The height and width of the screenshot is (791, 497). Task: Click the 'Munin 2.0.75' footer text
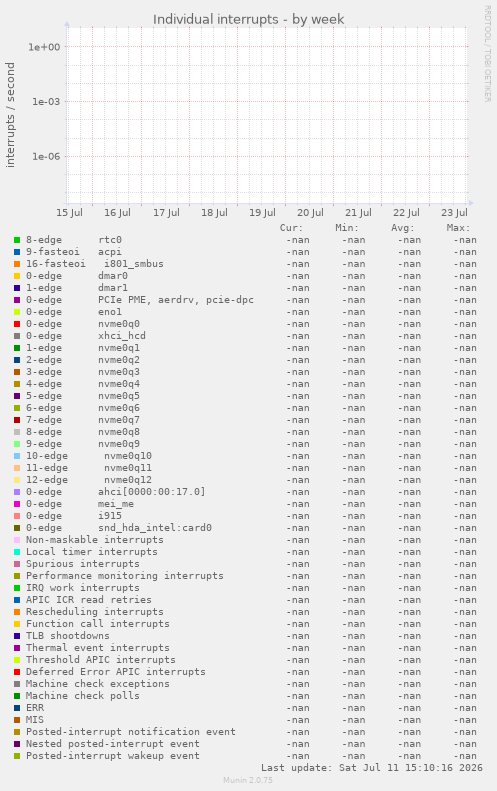[248, 780]
